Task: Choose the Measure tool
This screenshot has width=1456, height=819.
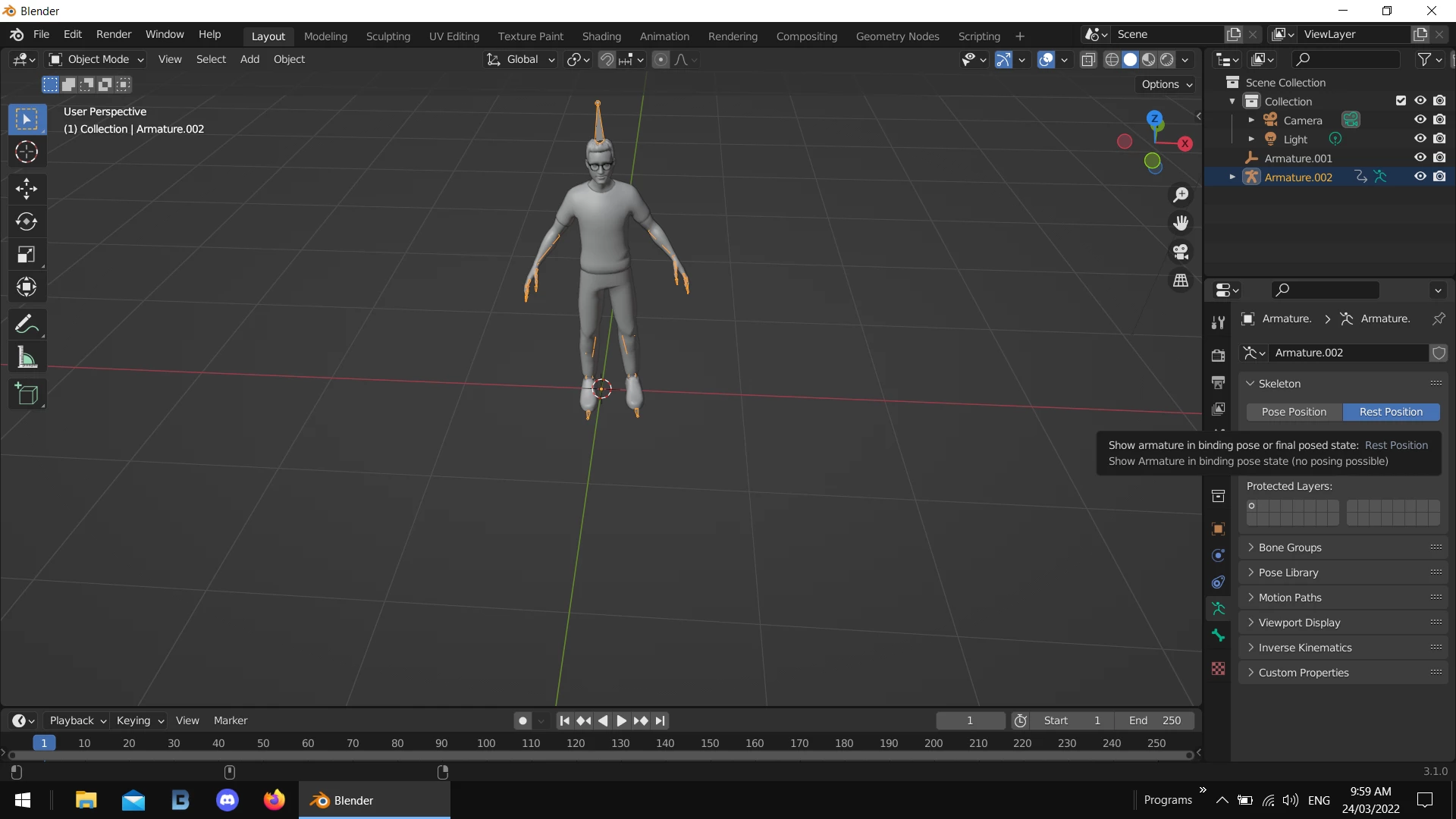Action: point(27,357)
